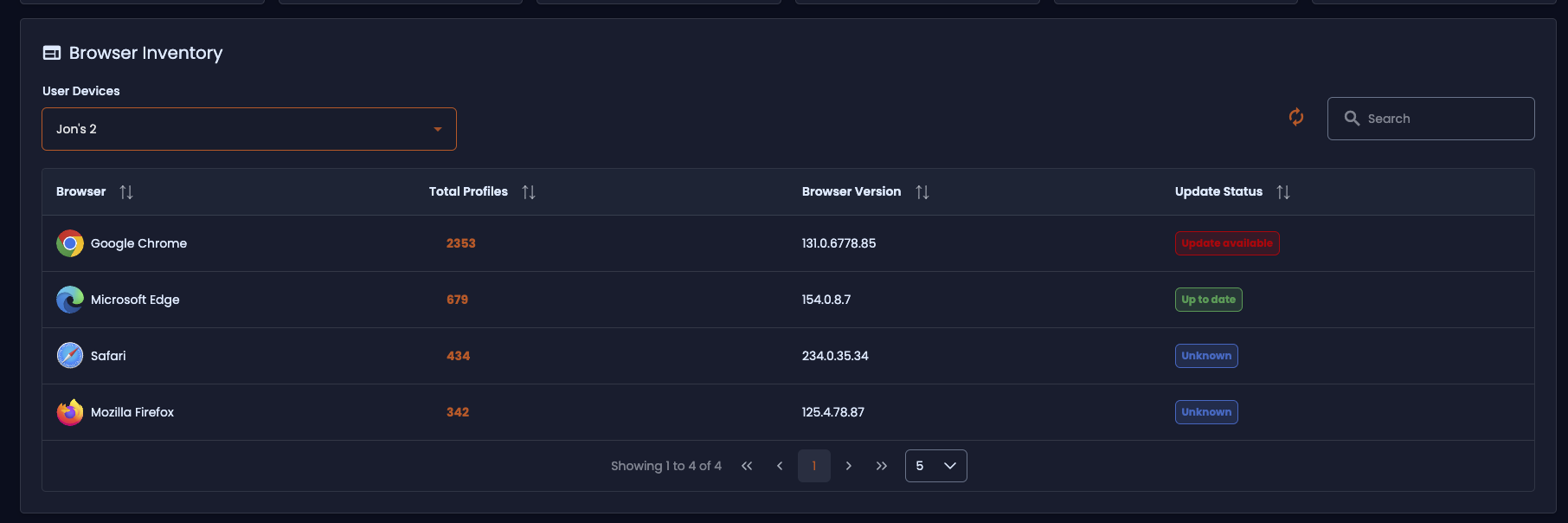Focus the Search input field
The image size is (1568, 523).
pyautogui.click(x=1431, y=119)
